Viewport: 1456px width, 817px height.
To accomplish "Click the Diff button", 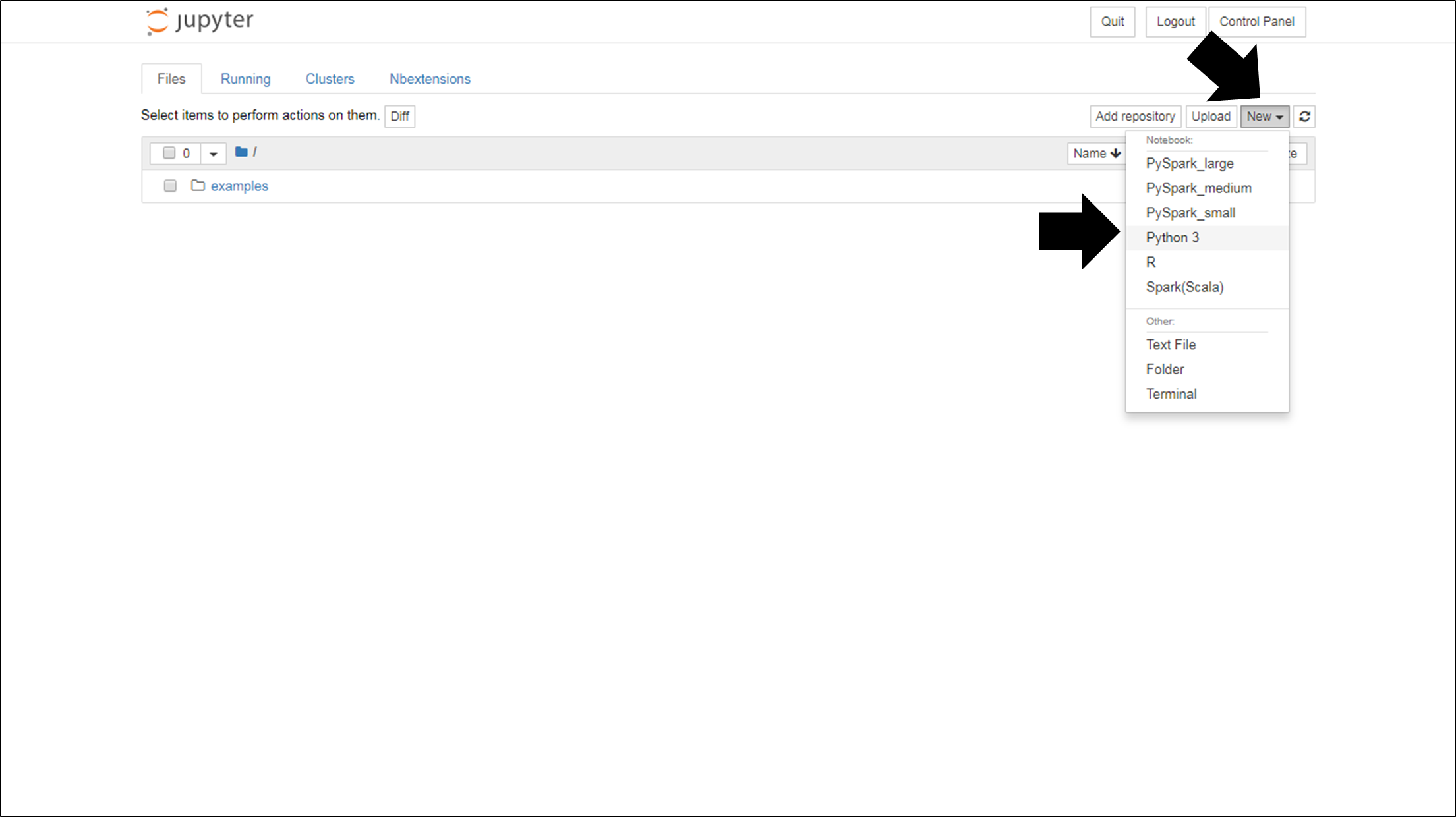I will 399,117.
